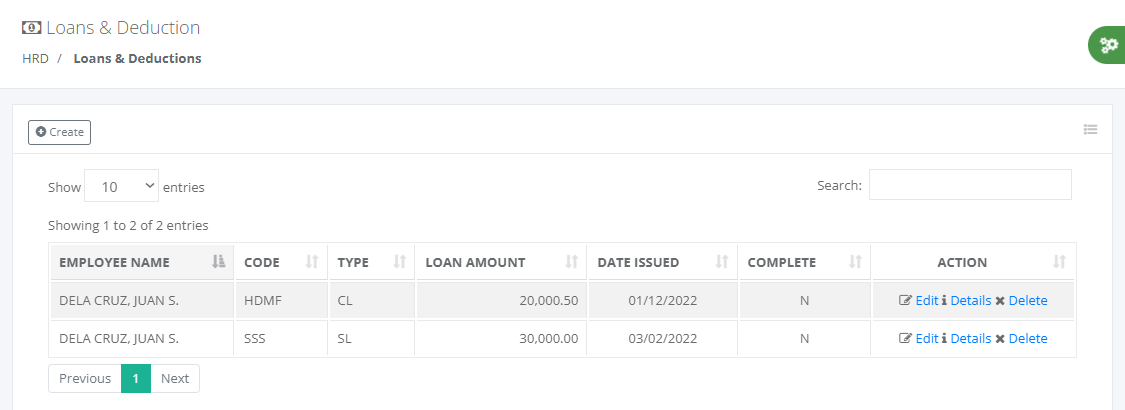The width and height of the screenshot is (1125, 410).
Task: Open the green settings gears button
Action: (x=1108, y=45)
